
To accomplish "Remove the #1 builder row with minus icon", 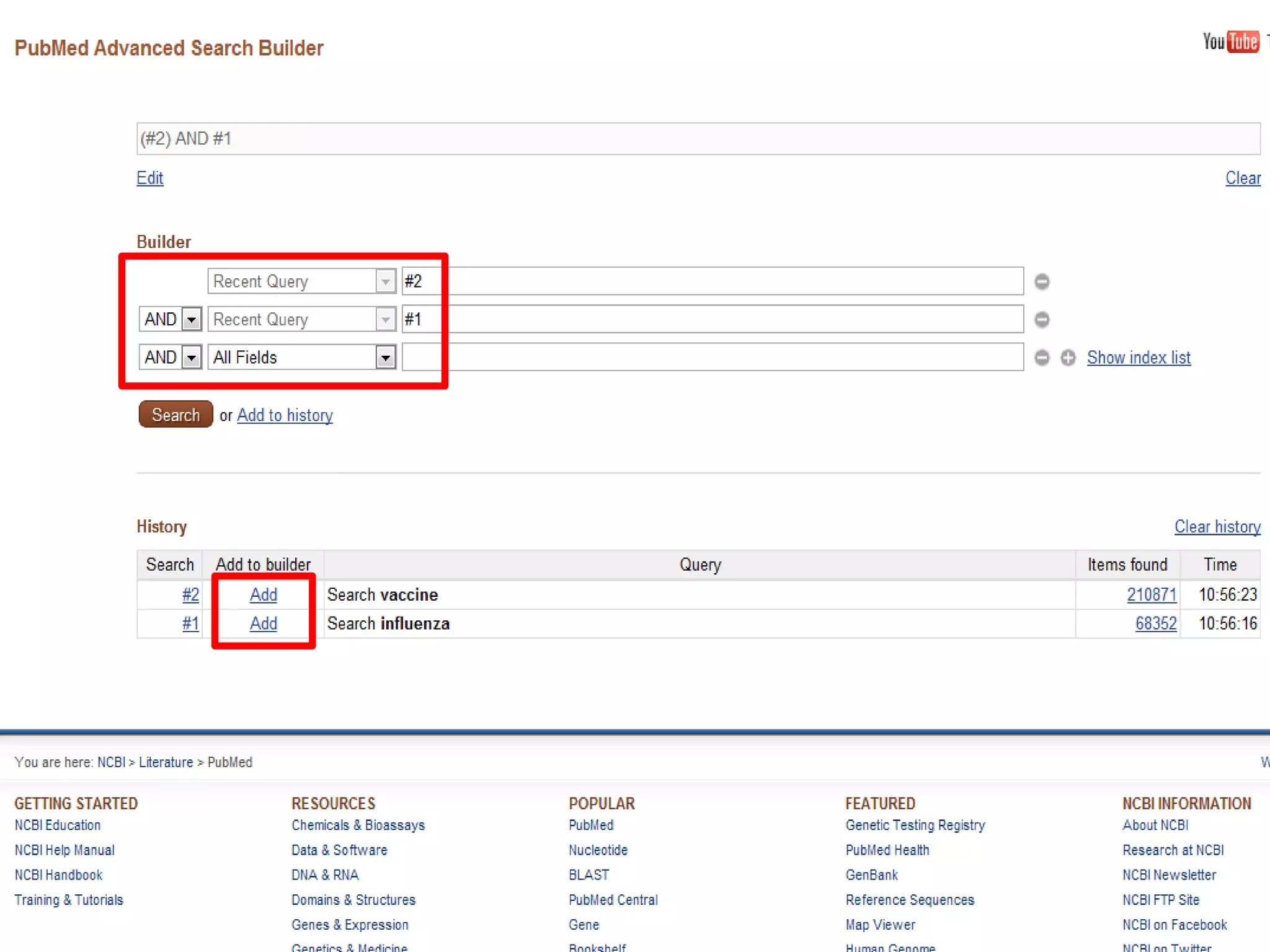I will tap(1042, 320).
